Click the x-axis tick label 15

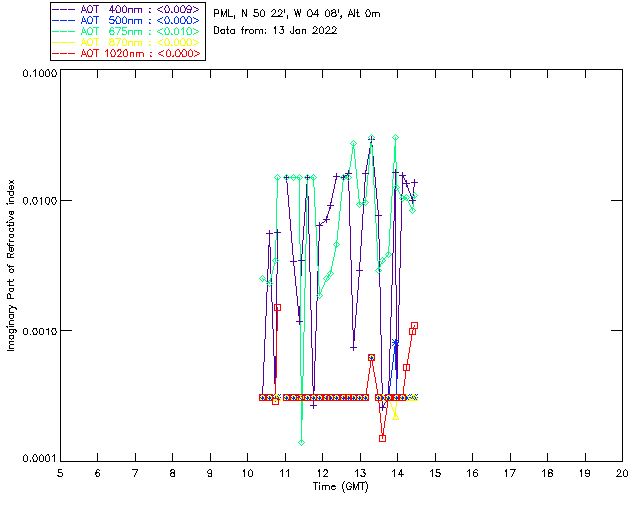pos(435,473)
